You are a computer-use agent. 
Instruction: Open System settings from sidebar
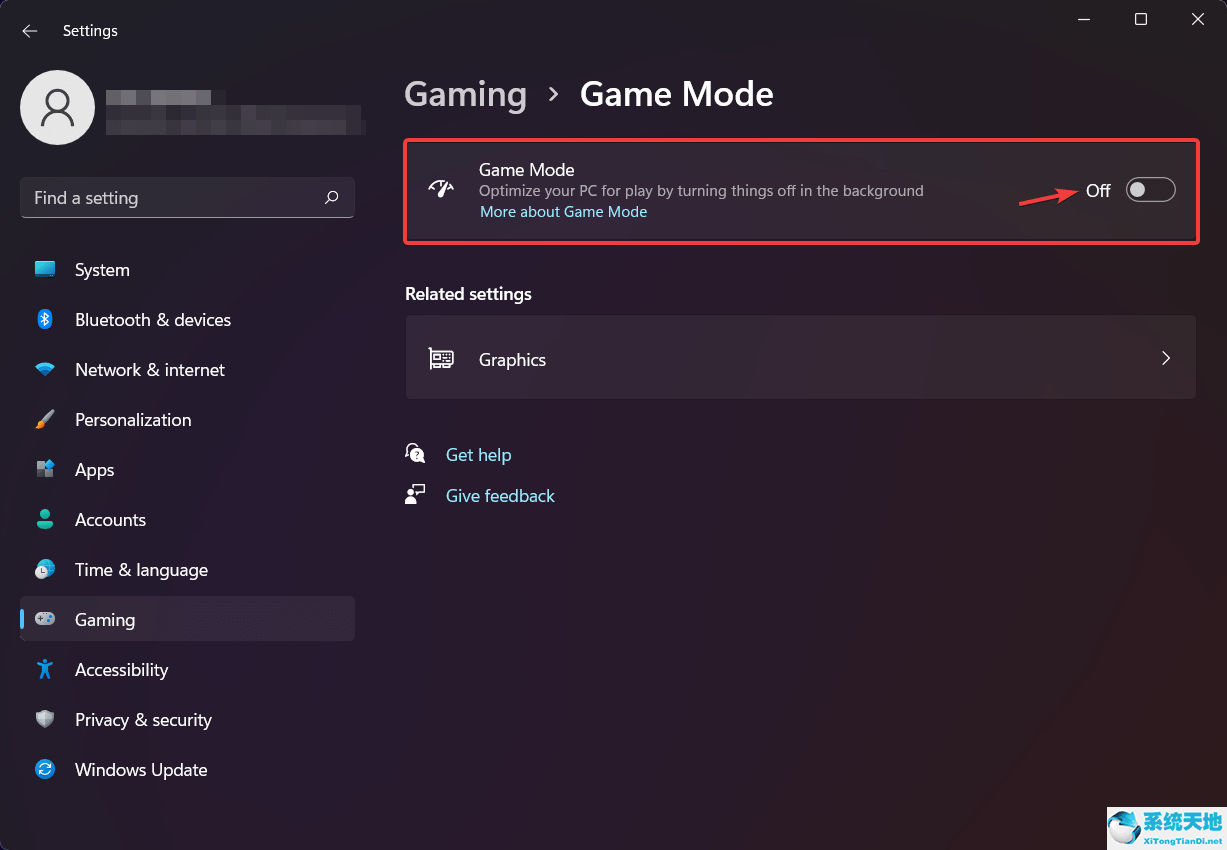[x=101, y=269]
